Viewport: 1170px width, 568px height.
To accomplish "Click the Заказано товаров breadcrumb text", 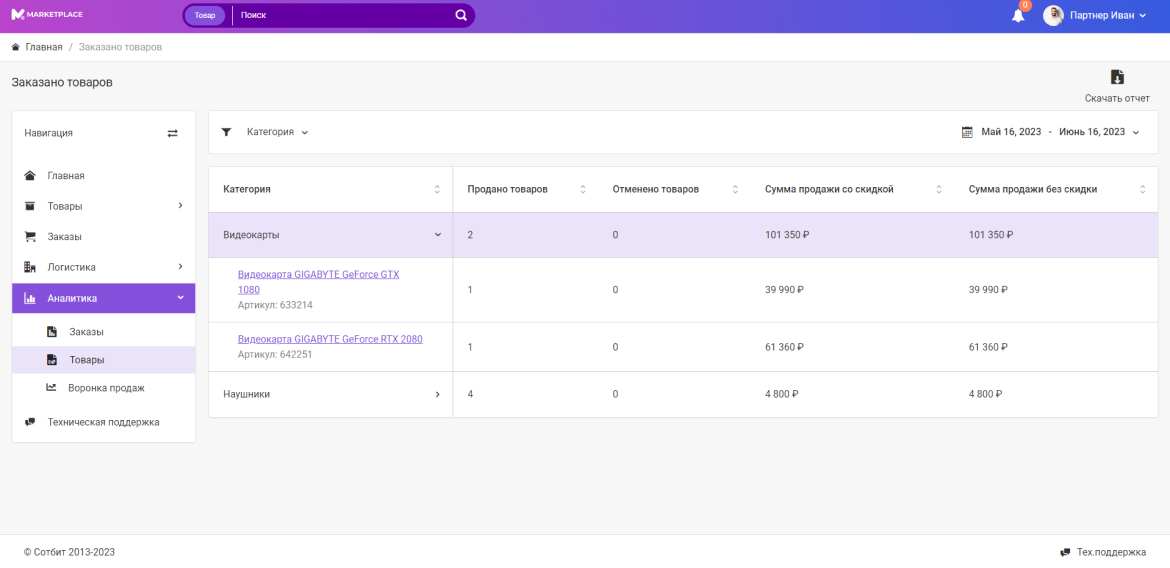I will click(120, 47).
